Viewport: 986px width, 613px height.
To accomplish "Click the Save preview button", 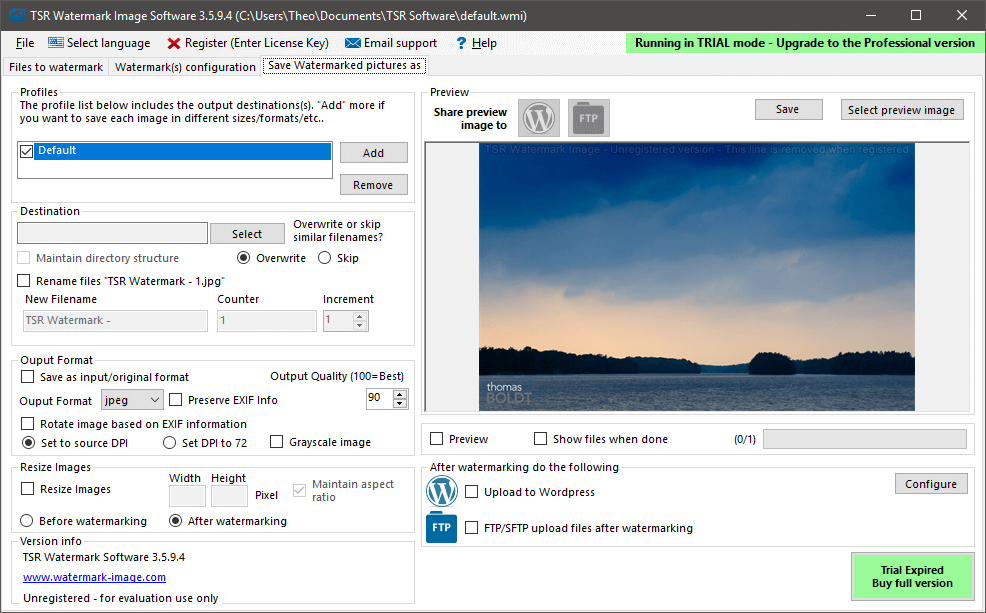I will coord(789,109).
